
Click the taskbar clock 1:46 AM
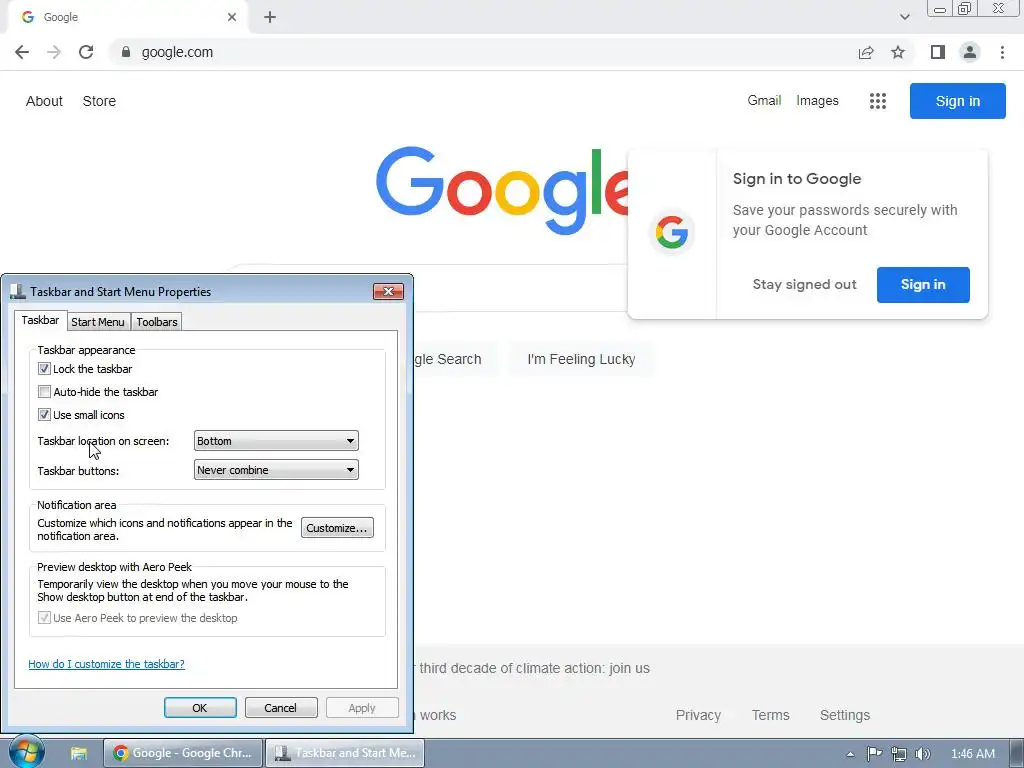972,754
